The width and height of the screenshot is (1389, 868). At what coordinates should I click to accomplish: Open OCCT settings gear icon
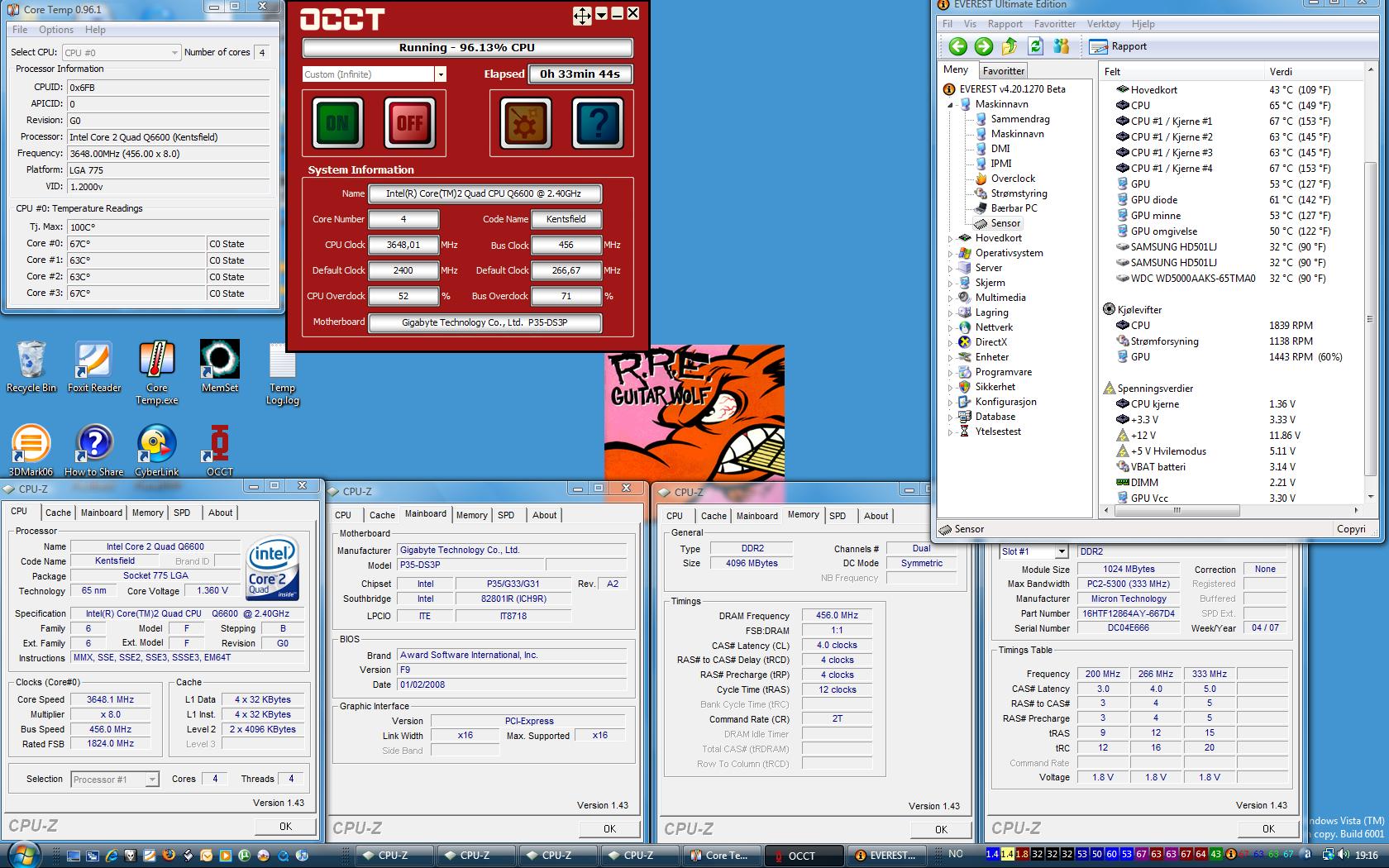[x=526, y=123]
